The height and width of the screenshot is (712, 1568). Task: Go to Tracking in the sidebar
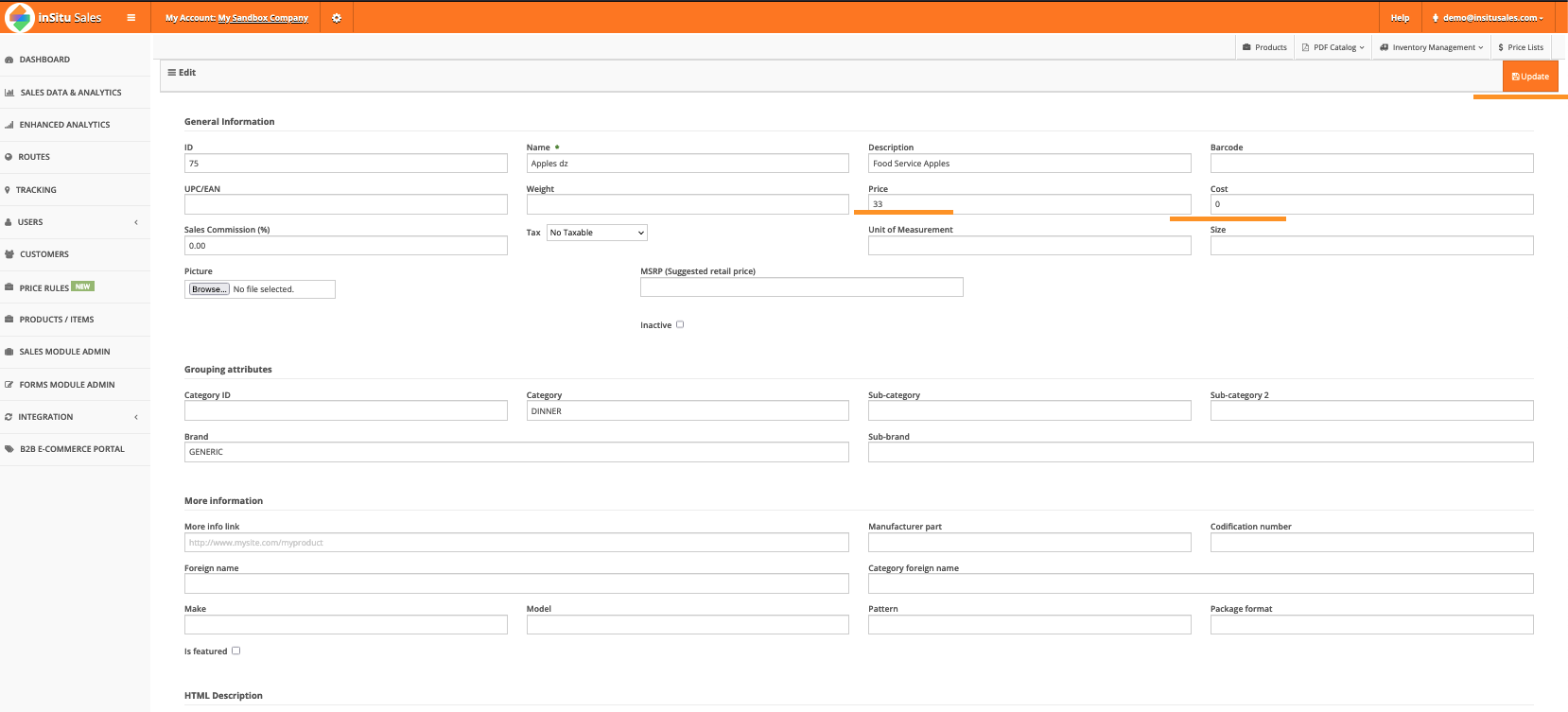coord(36,190)
